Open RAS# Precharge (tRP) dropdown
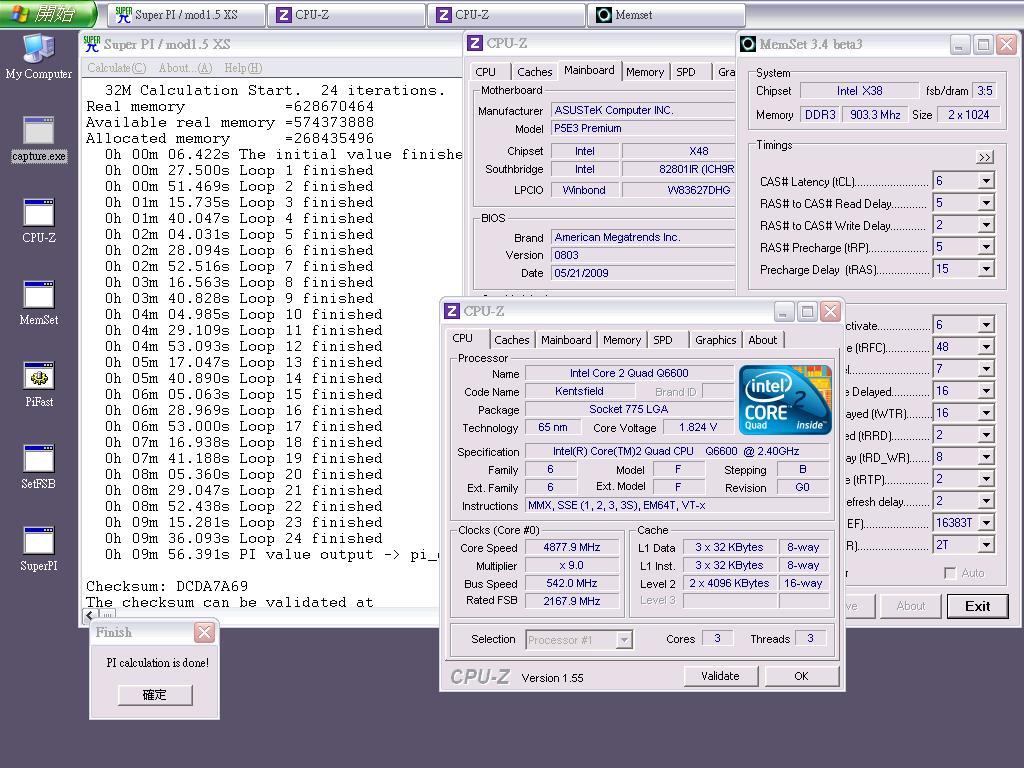This screenshot has width=1024, height=768. 986,247
